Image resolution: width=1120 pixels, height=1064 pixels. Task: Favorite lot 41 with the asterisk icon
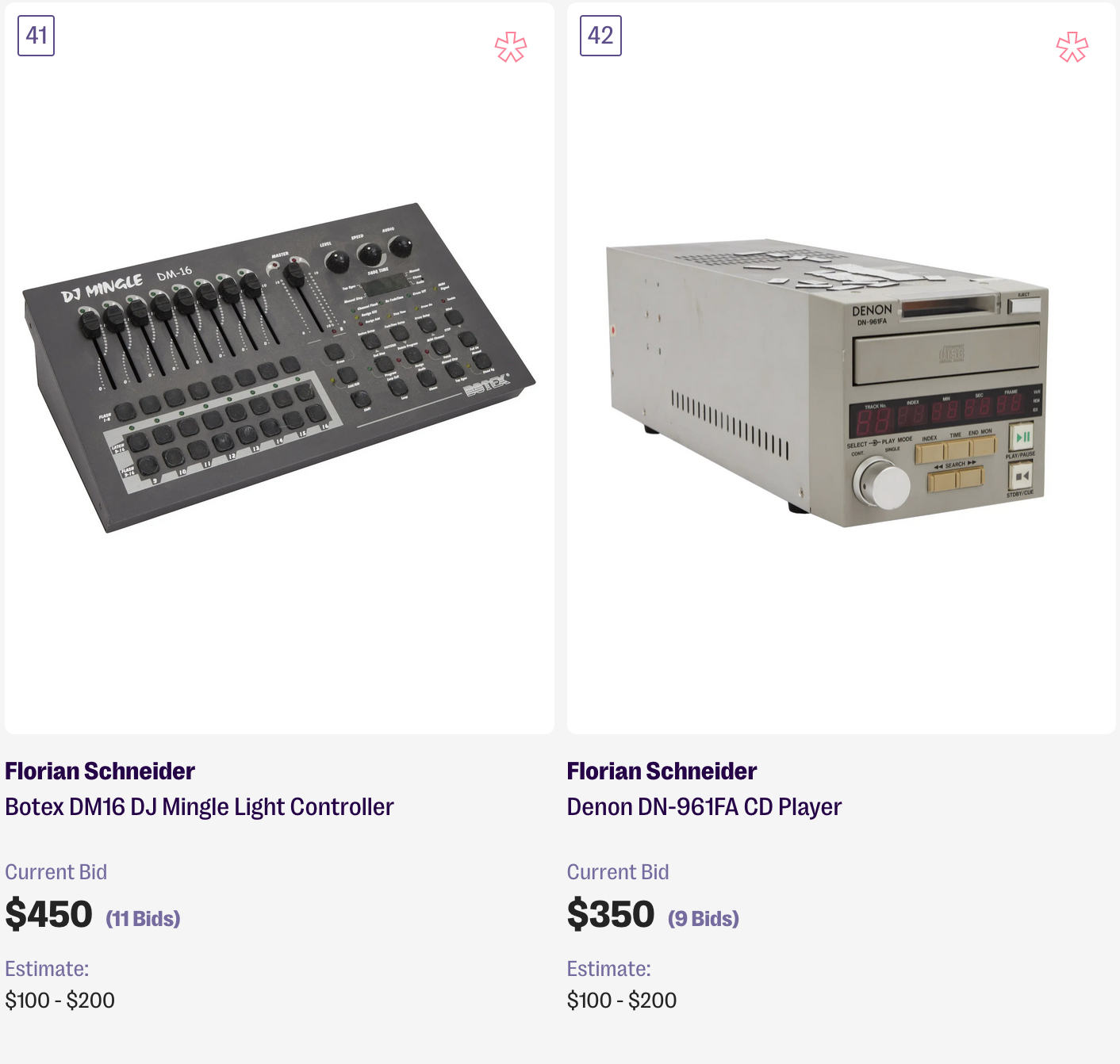(511, 48)
